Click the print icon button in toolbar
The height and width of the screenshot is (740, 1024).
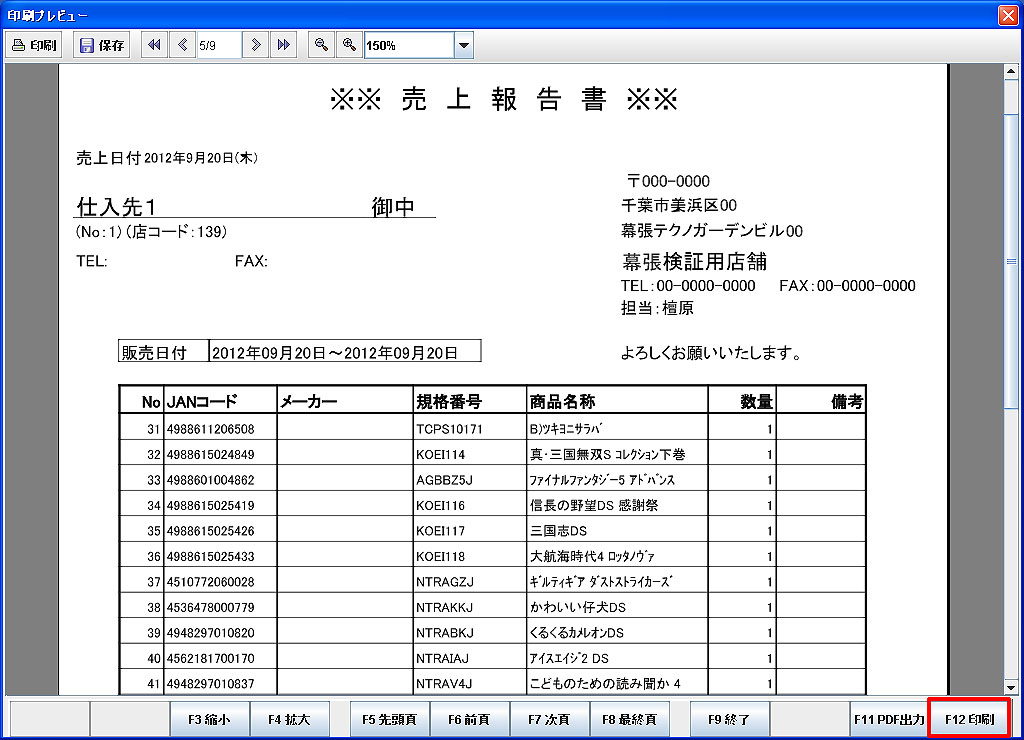(35, 45)
